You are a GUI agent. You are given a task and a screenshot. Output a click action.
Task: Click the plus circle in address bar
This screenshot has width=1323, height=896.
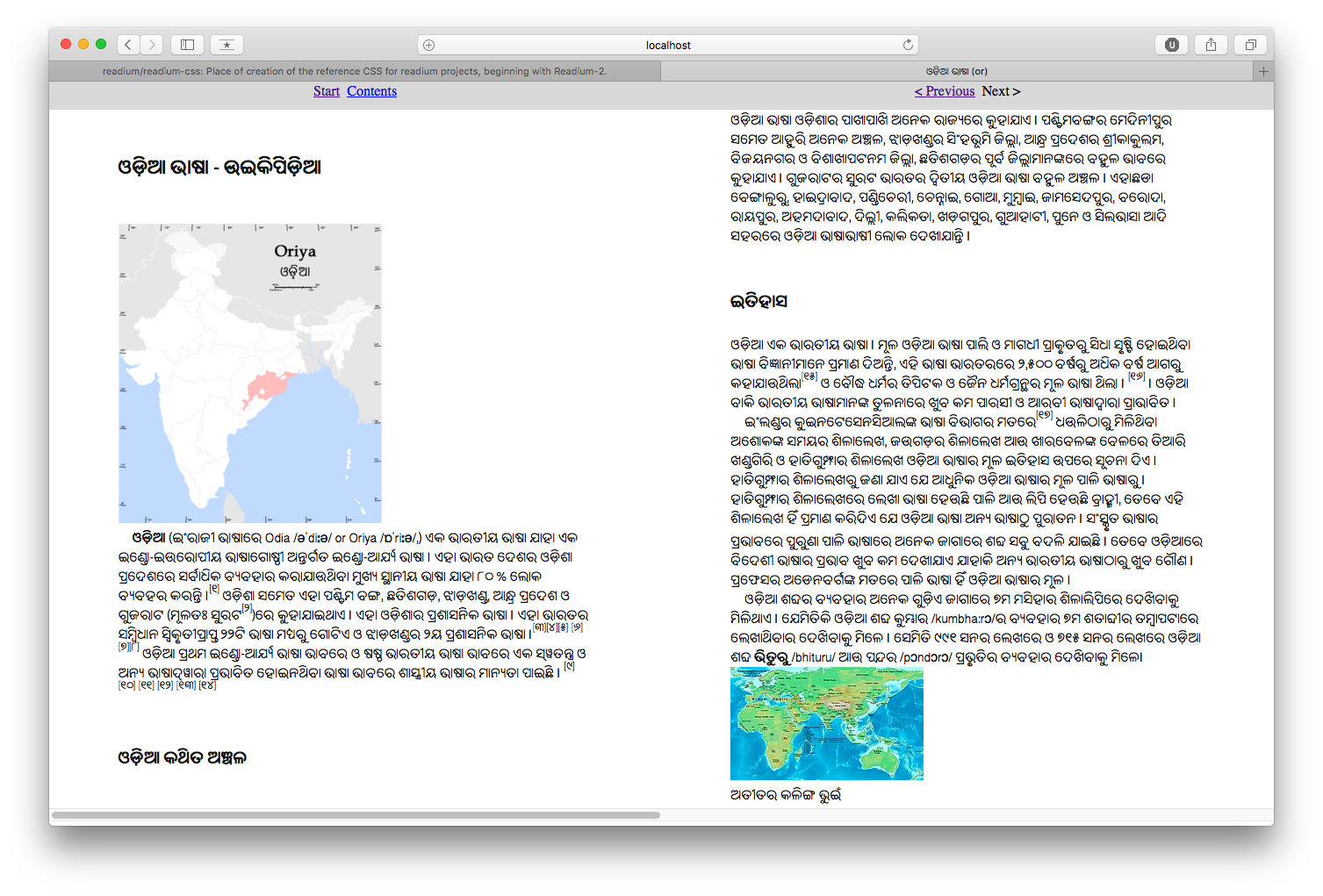429,45
